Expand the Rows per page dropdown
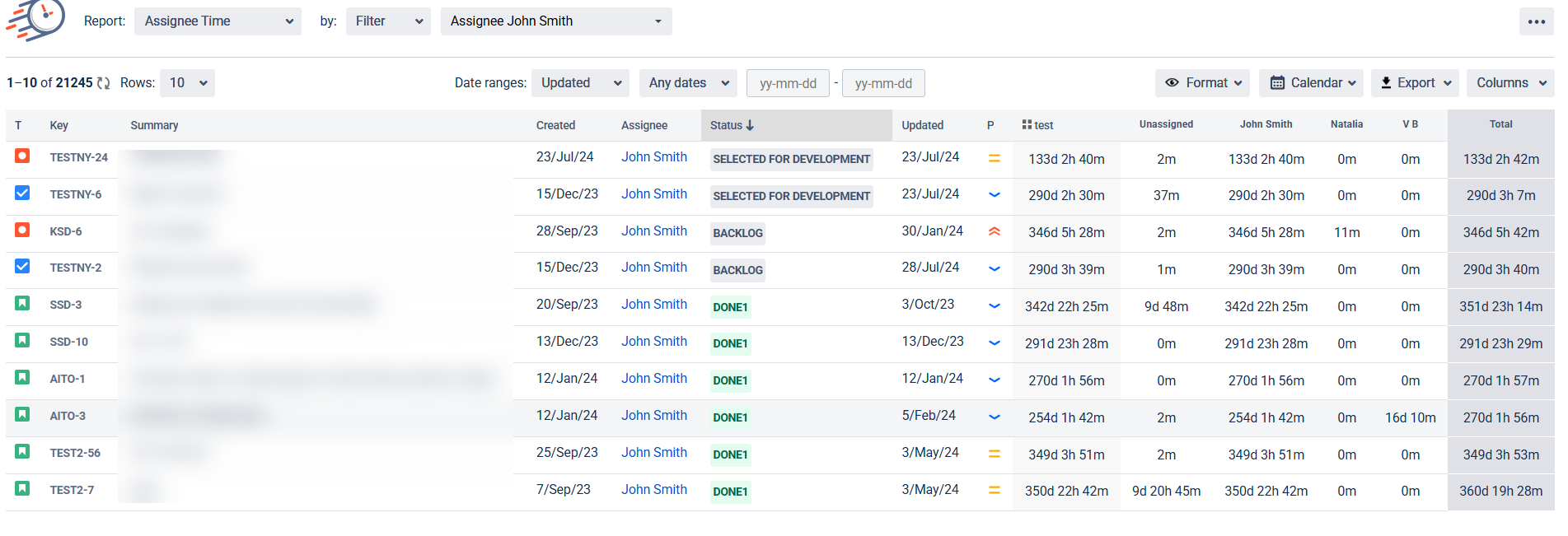The height and width of the screenshot is (536, 1568). point(187,83)
